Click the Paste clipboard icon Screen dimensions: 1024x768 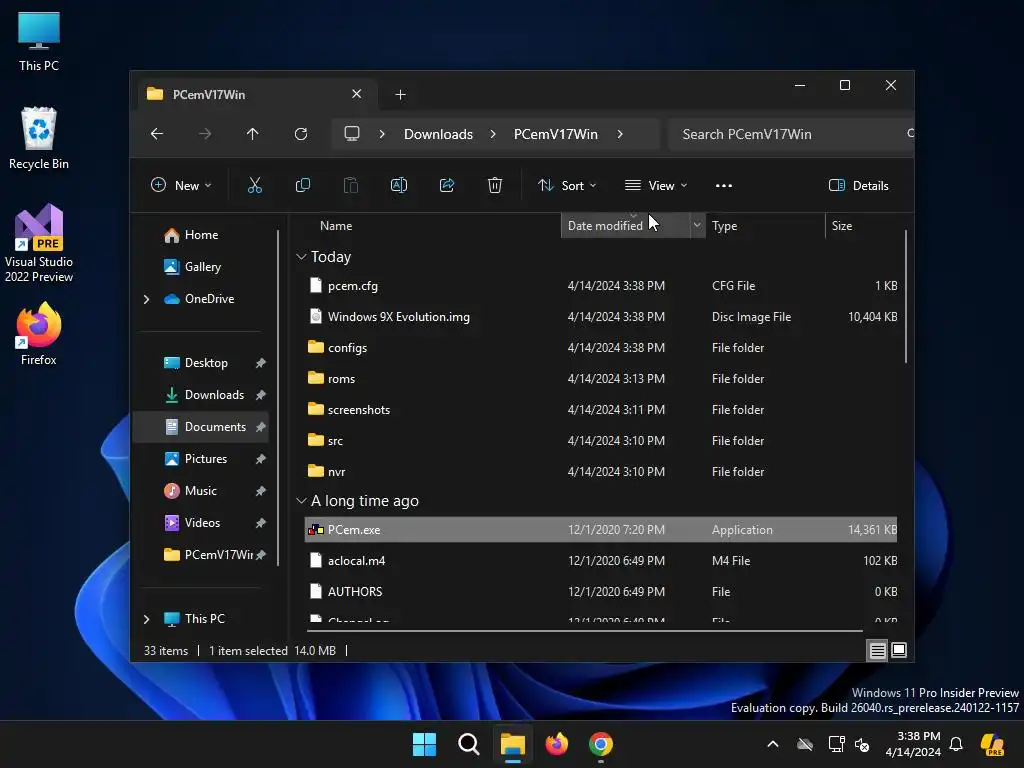pyautogui.click(x=351, y=185)
